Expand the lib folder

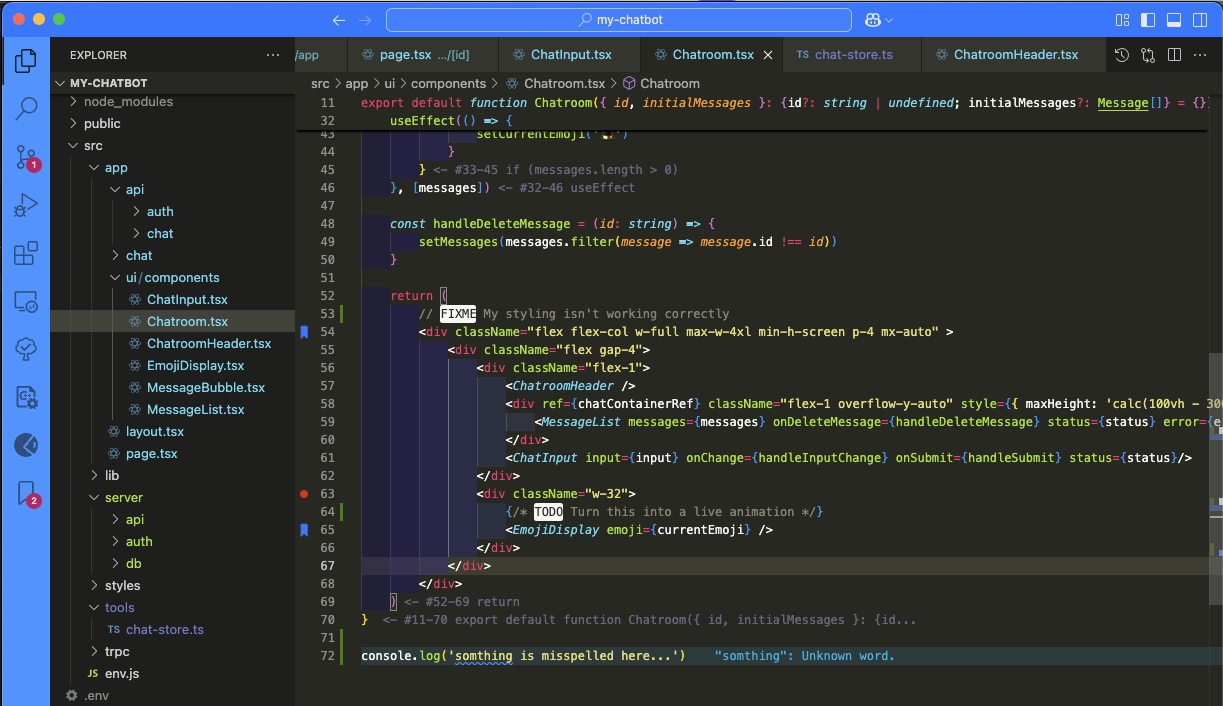(111, 476)
